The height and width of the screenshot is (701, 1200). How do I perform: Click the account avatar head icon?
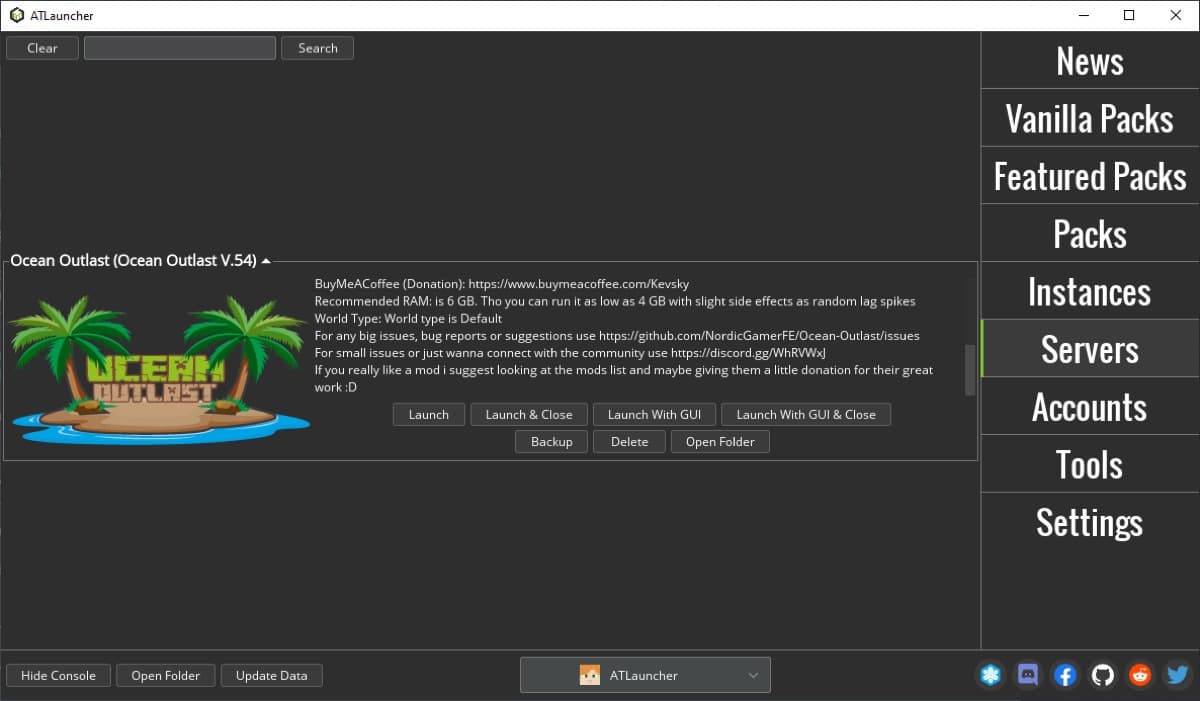[590, 675]
